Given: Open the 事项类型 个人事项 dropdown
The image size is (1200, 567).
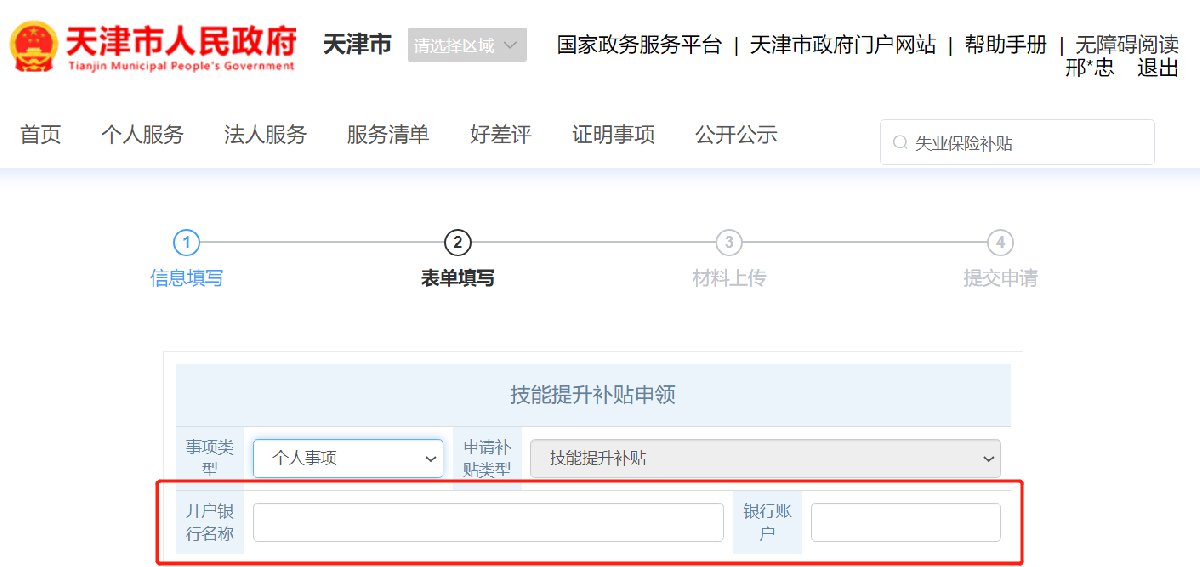Looking at the screenshot, I should point(348,458).
